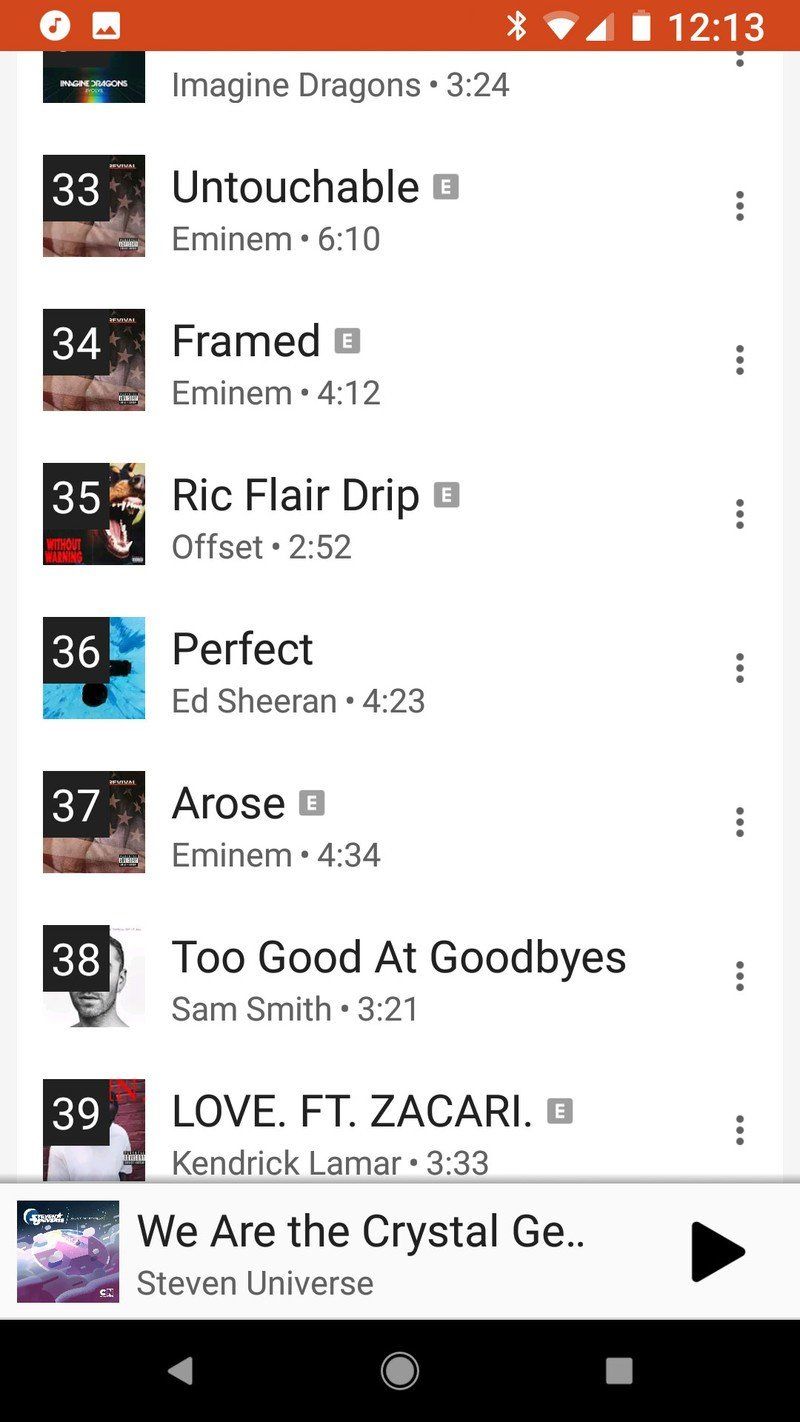Open options menu for Ric Flair Drip
Screen dimensions: 800x1422
(739, 514)
